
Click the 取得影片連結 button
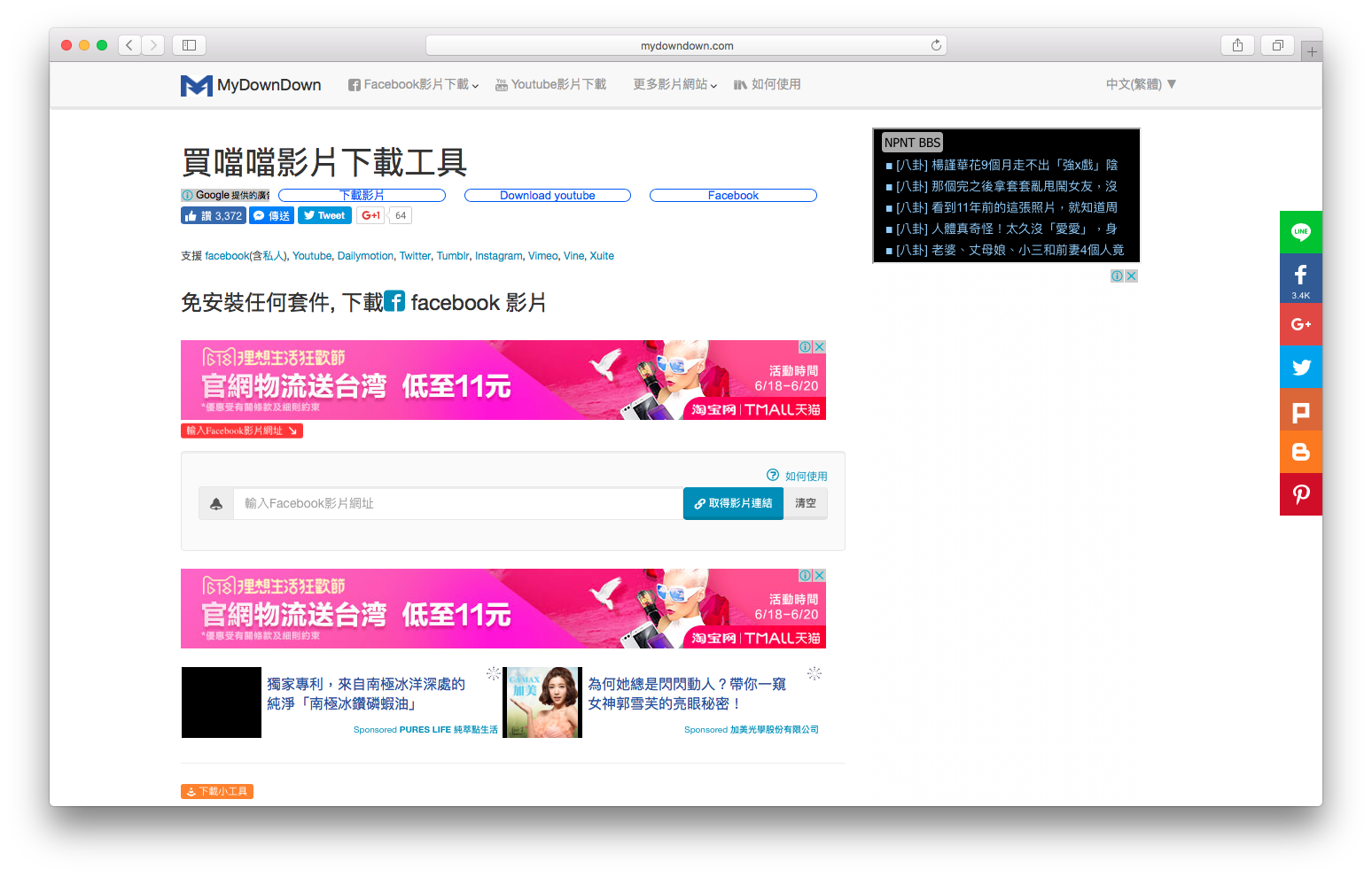click(x=733, y=503)
